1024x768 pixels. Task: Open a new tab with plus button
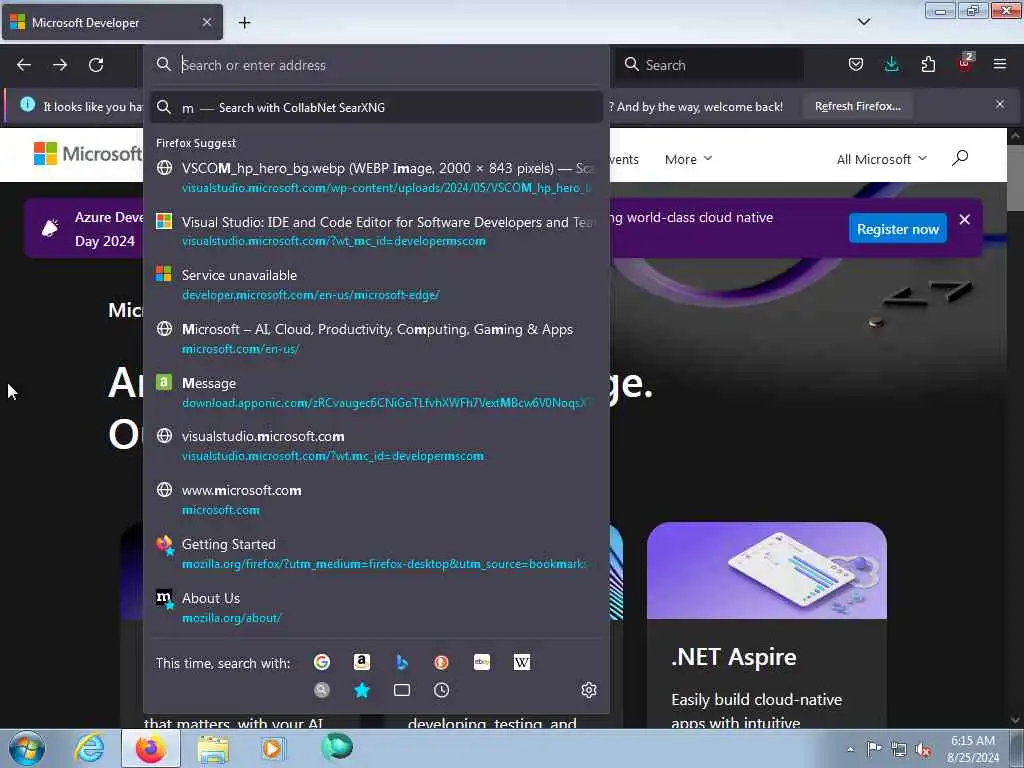[x=244, y=23]
